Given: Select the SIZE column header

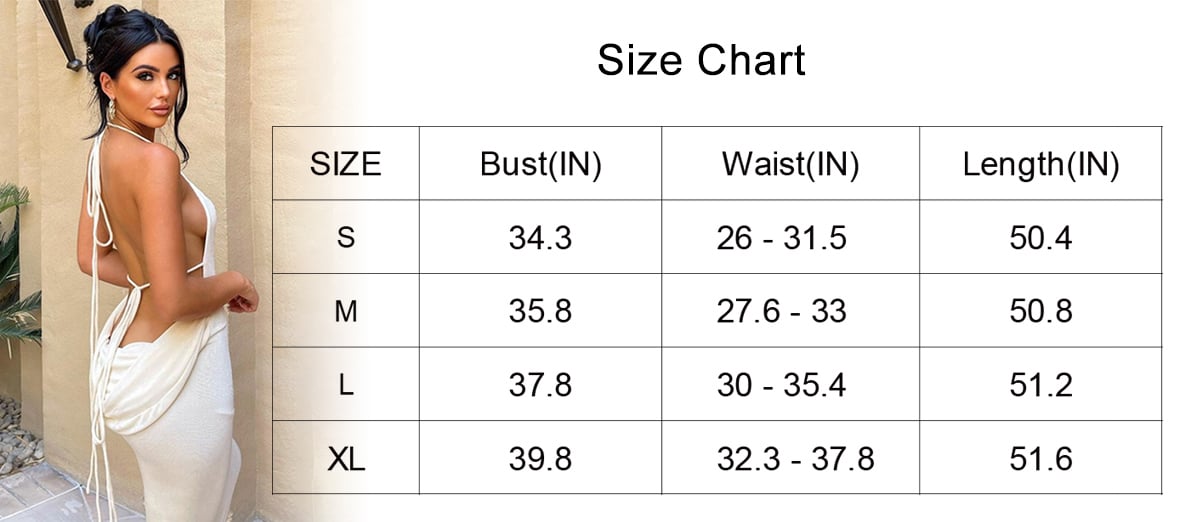Looking at the screenshot, I should [346, 164].
